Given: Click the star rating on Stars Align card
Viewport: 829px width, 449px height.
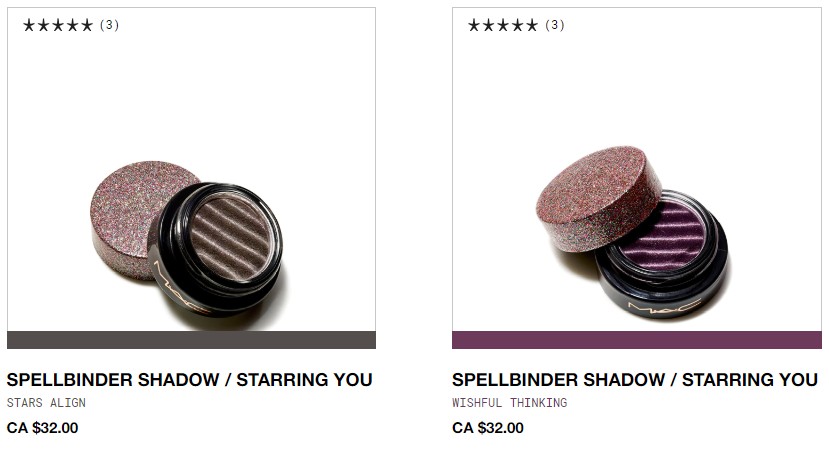Looking at the screenshot, I should pyautogui.click(x=58, y=25).
